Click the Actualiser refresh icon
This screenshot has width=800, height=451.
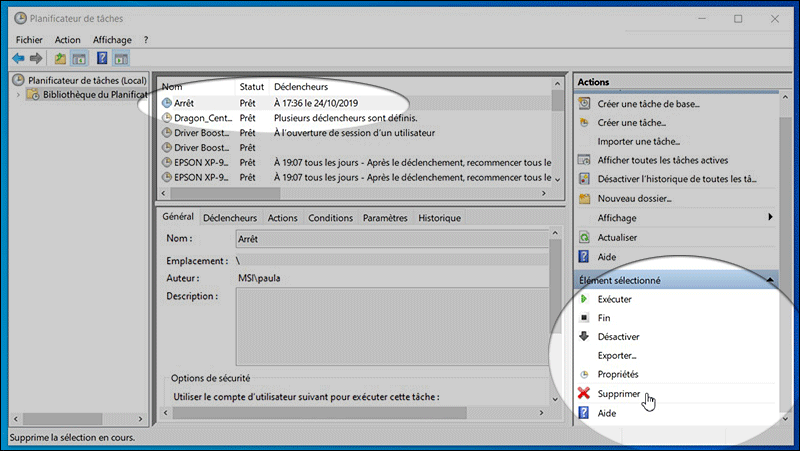(584, 237)
